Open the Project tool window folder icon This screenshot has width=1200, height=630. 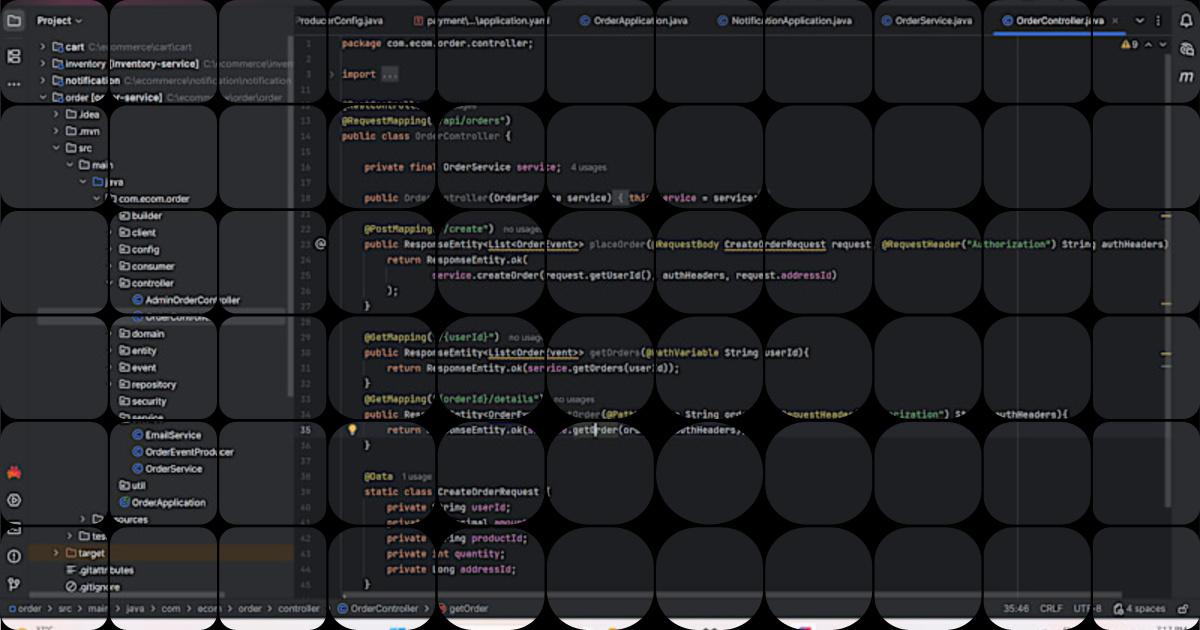[14, 20]
